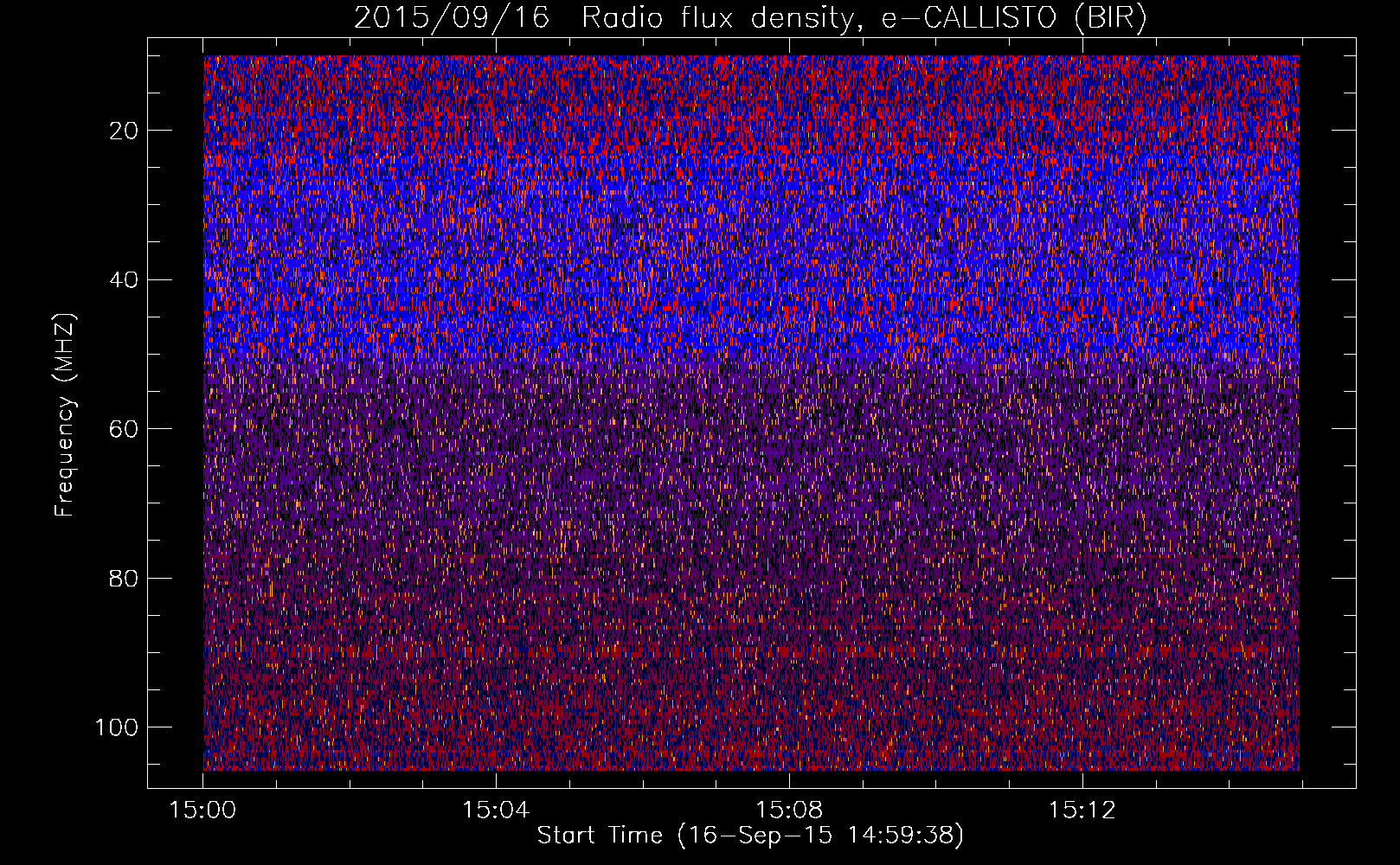Viewport: 1400px width, 865px height.
Task: Click the 'Start Time (16-Sep-15 14:59:38)' label
Action: coord(750,836)
